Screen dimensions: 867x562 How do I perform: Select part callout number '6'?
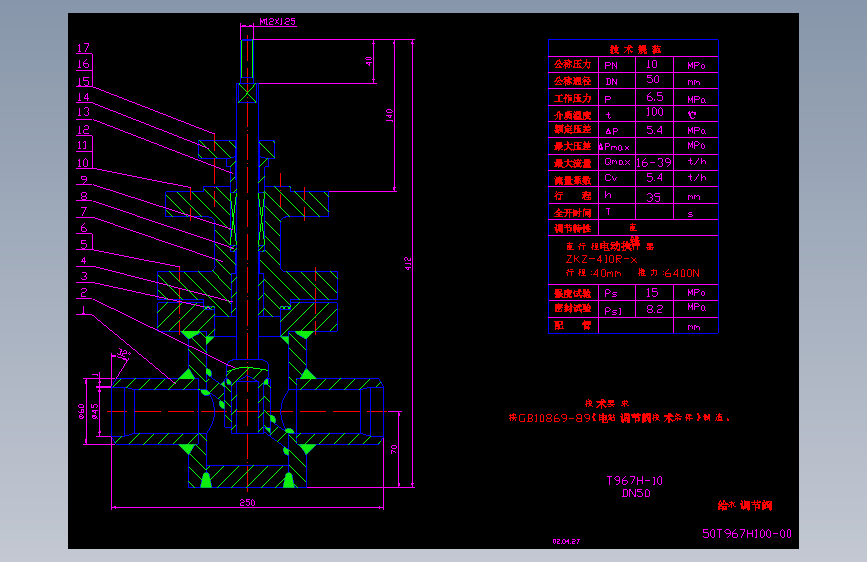[x=84, y=228]
